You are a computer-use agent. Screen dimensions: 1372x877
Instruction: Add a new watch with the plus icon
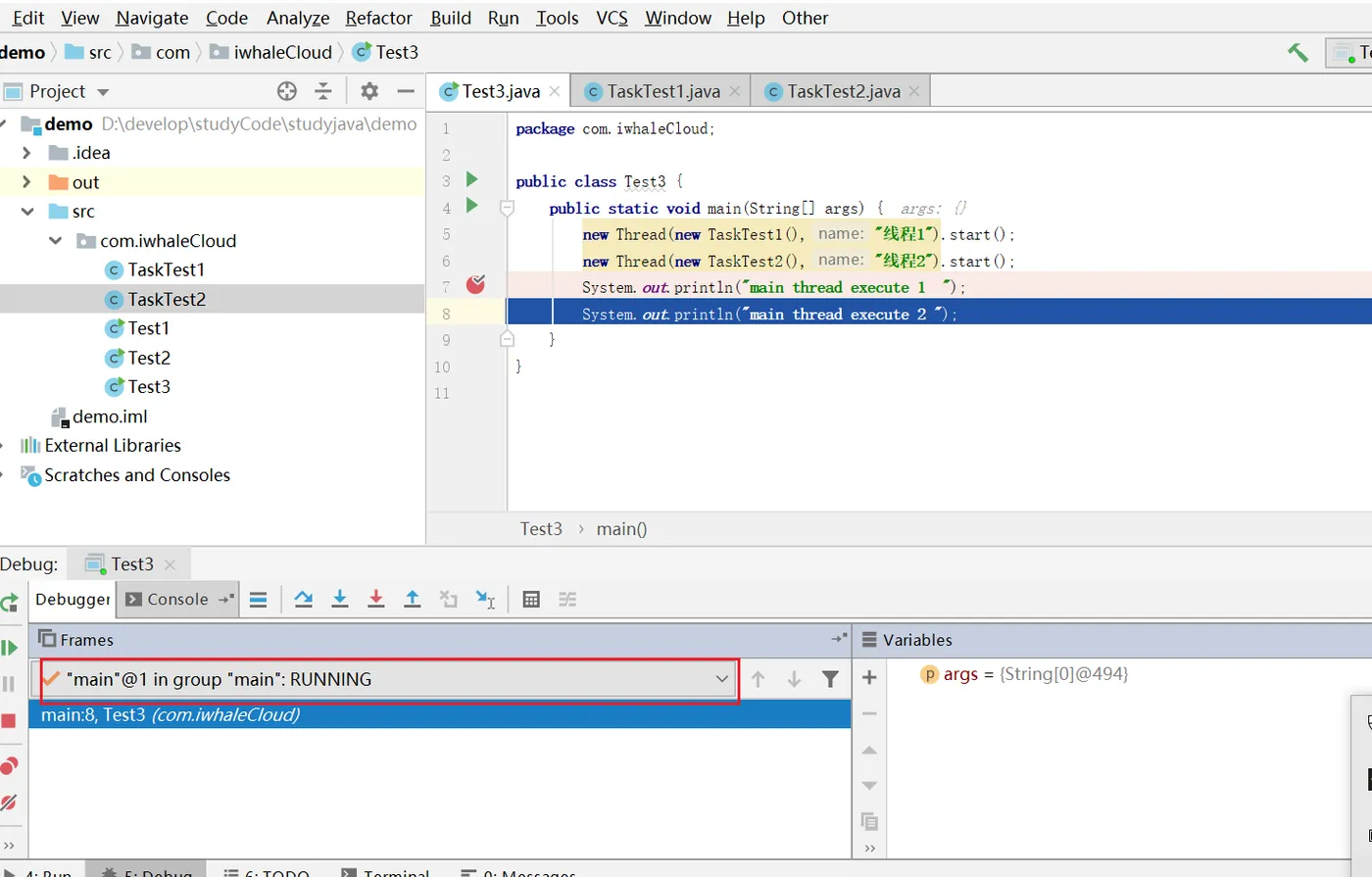869,677
